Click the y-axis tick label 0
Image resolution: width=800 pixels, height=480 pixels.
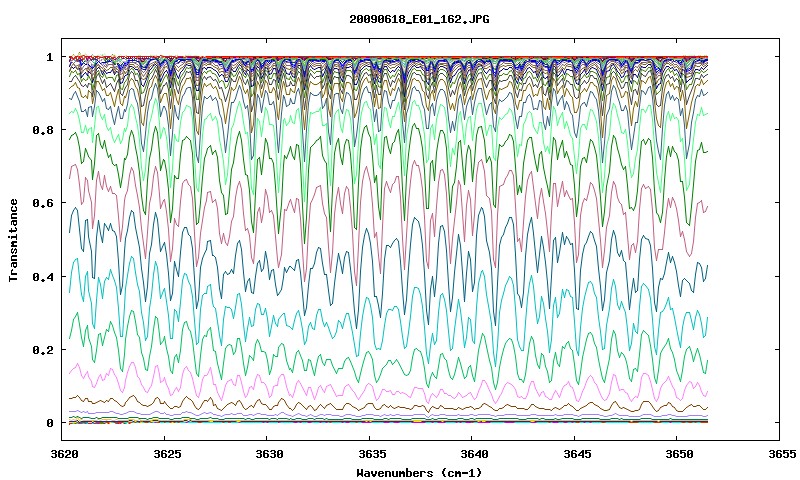click(50, 423)
